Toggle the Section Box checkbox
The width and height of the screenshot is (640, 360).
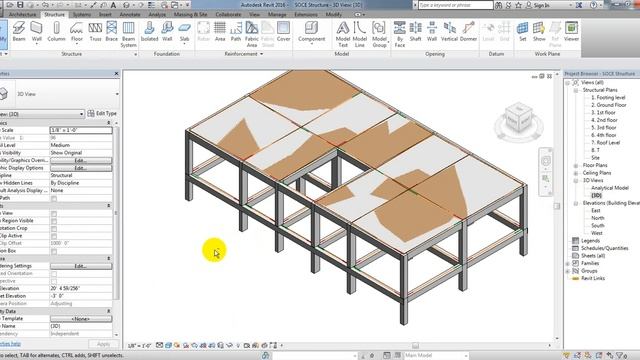(54, 251)
